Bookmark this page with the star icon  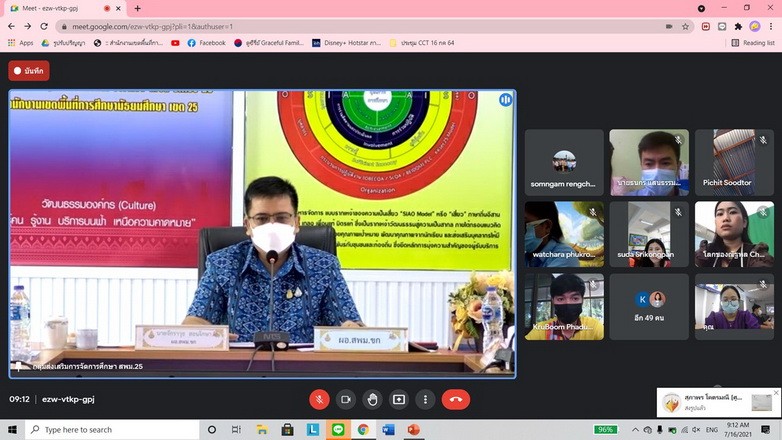click(686, 27)
